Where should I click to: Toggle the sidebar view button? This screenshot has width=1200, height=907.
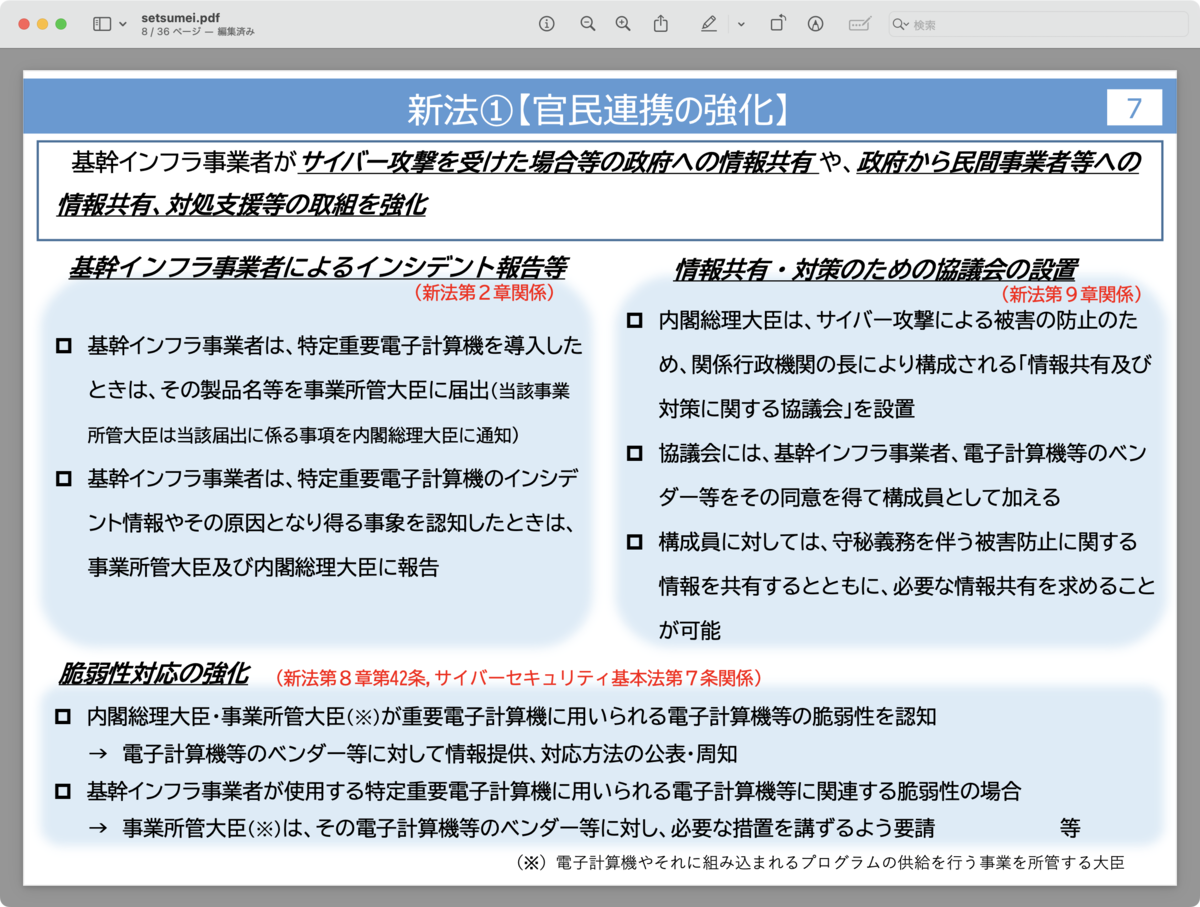pos(102,24)
